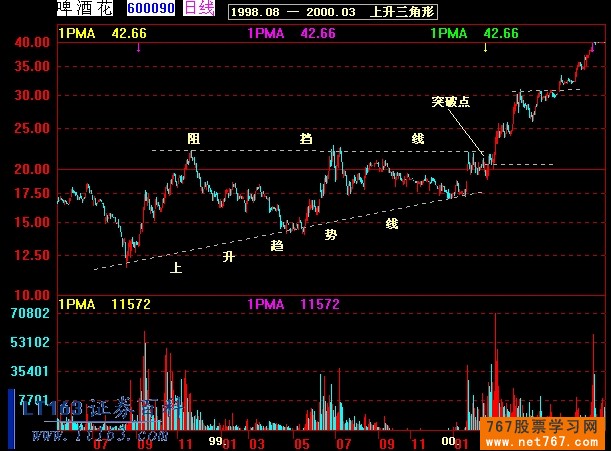Click the yellow down-arrow marker at chart top
Image resolution: width=611 pixels, height=451 pixels.
(x=486, y=48)
